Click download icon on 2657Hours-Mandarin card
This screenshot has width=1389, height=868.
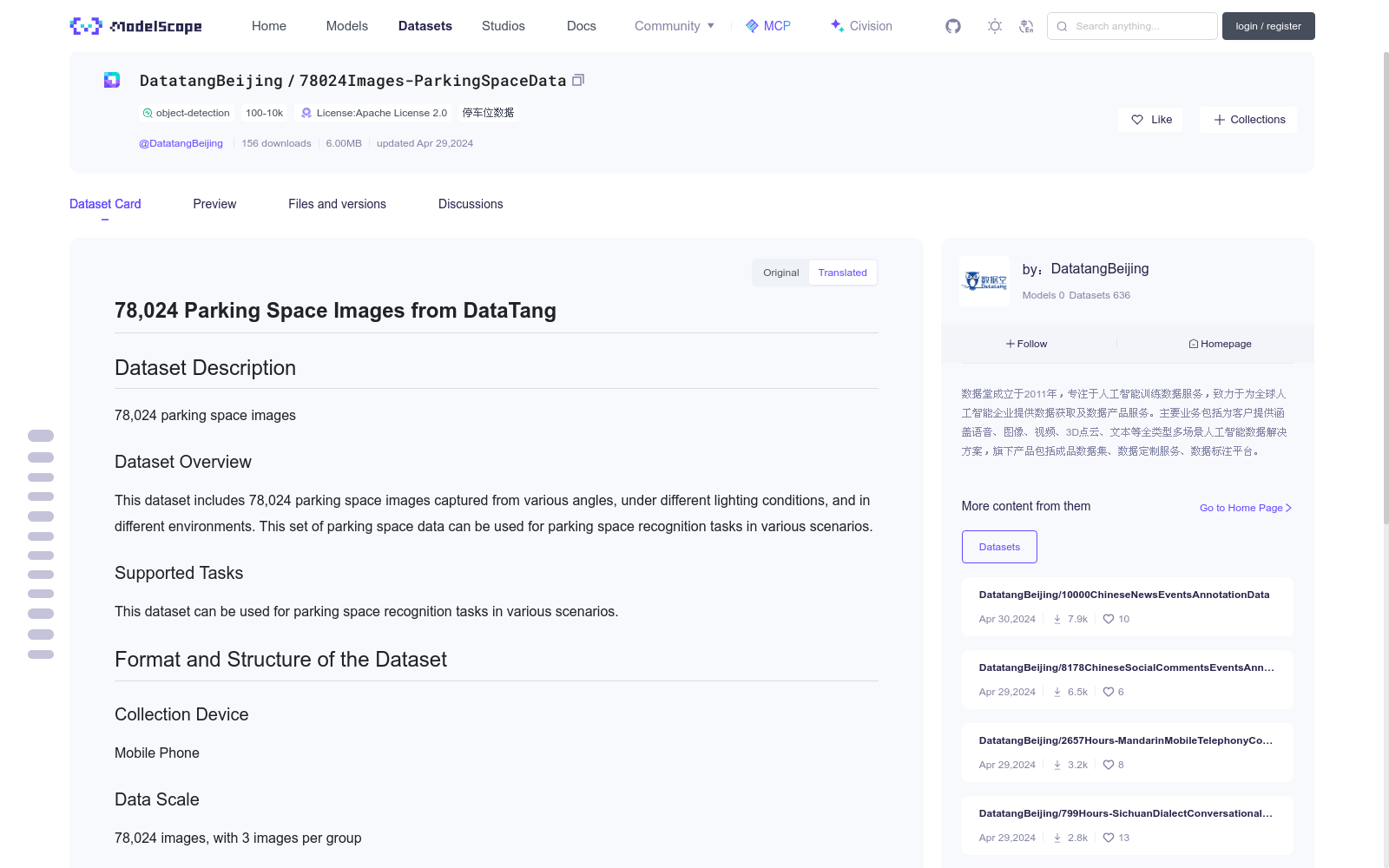tap(1057, 765)
